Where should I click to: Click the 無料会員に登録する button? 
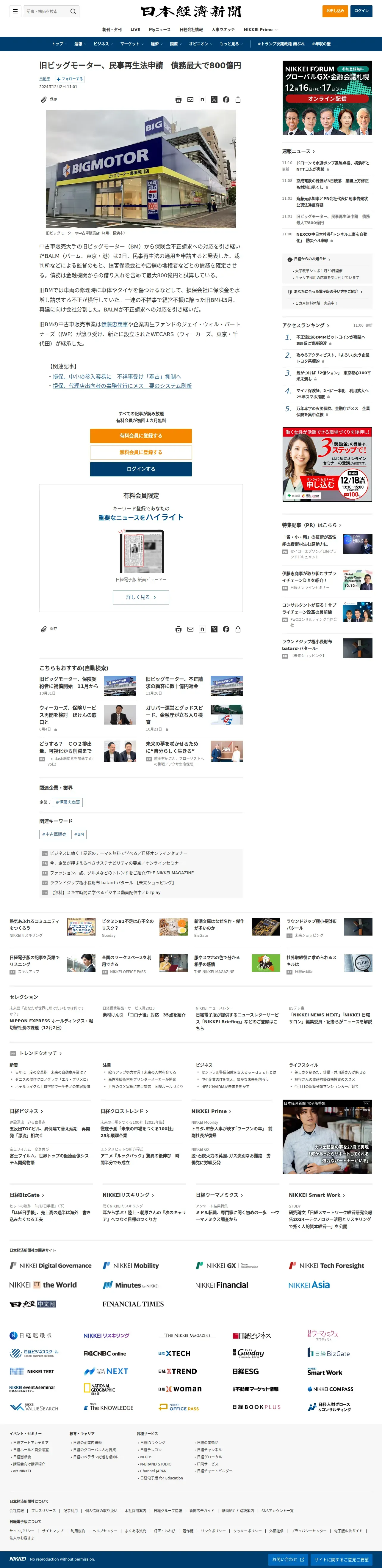point(141,452)
